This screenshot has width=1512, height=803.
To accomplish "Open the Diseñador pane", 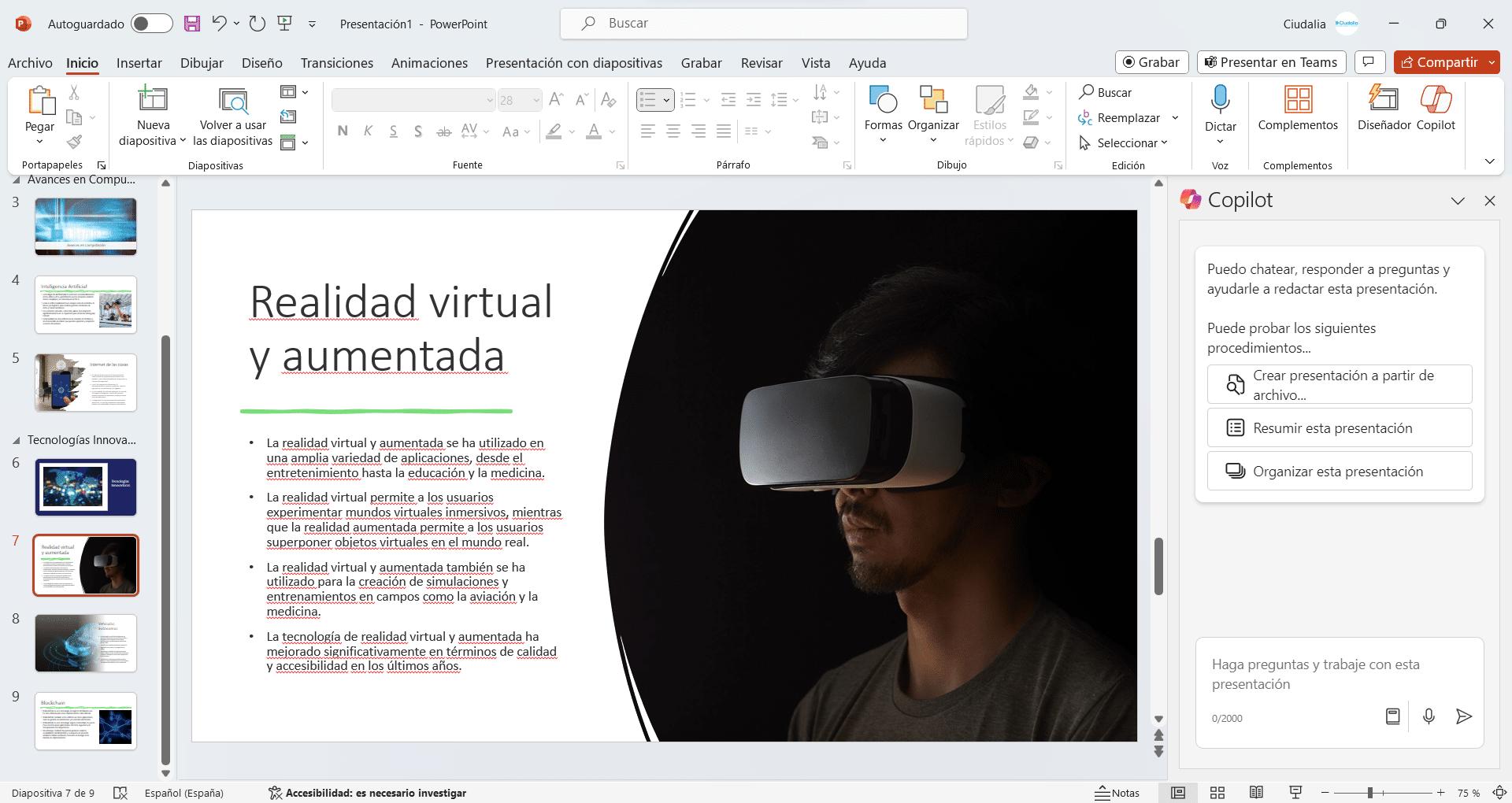I will (1384, 110).
